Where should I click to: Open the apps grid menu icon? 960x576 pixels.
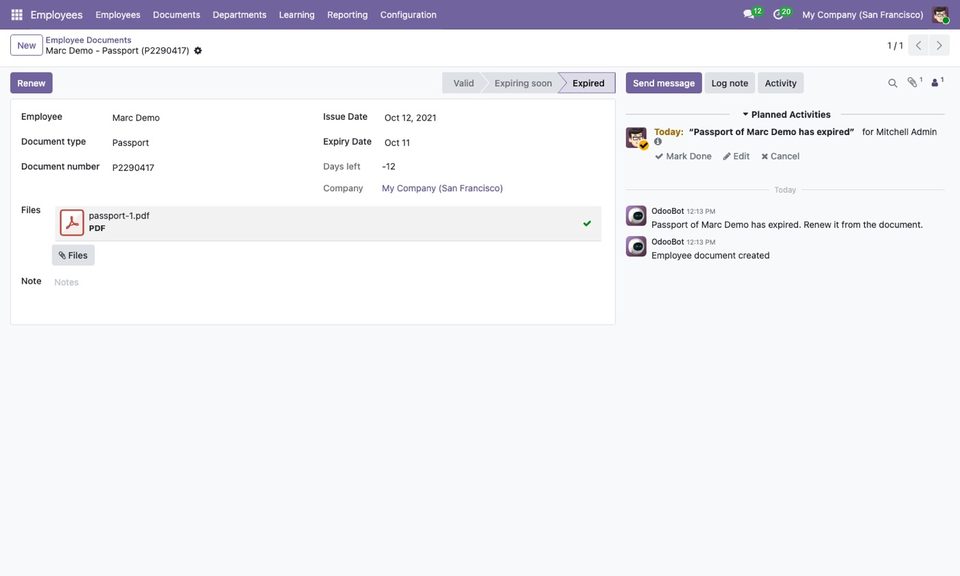tap(17, 14)
